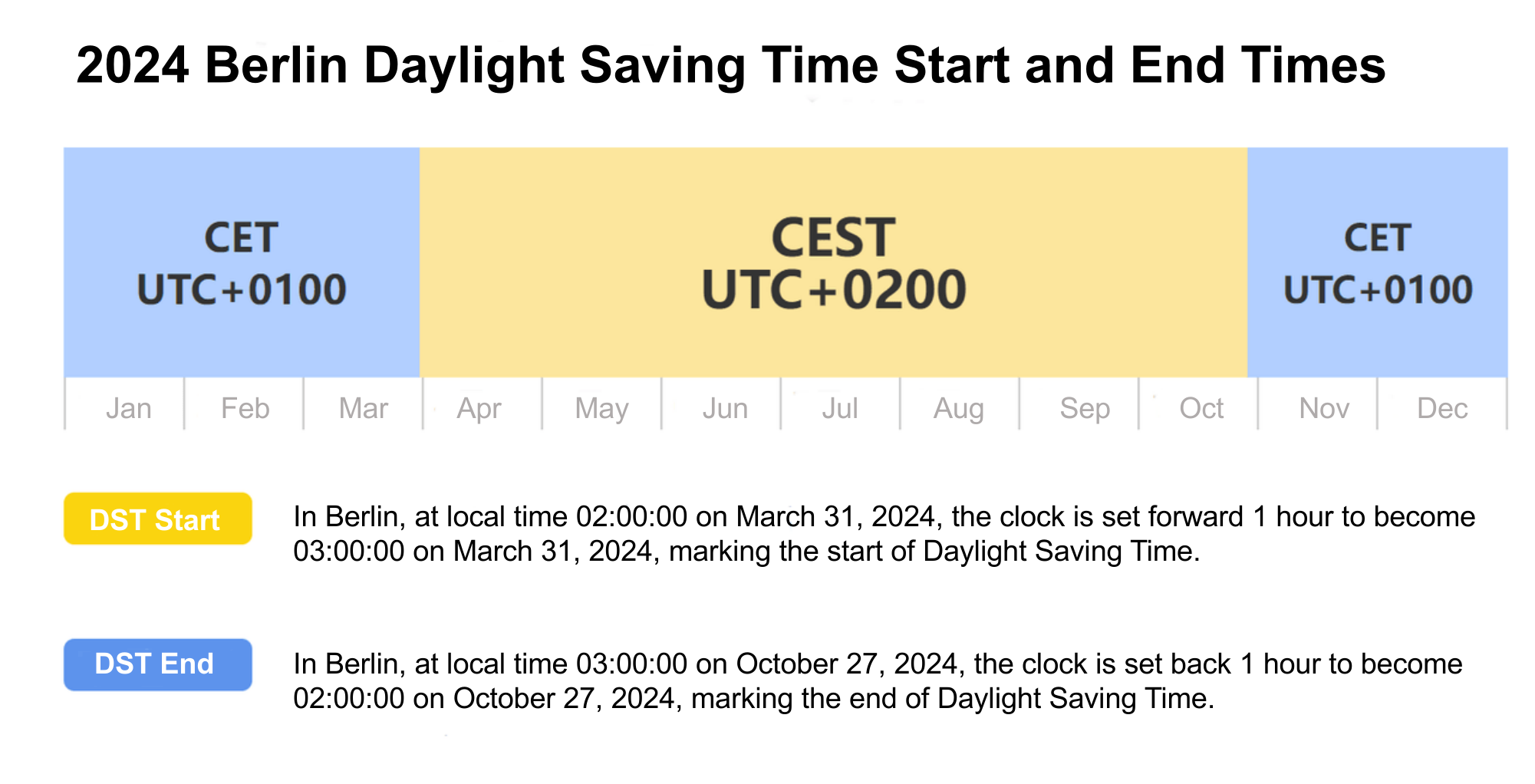This screenshot has height=784, width=1535.
Task: Click the yellow CEST UTC+0200 block
Action: 833,262
